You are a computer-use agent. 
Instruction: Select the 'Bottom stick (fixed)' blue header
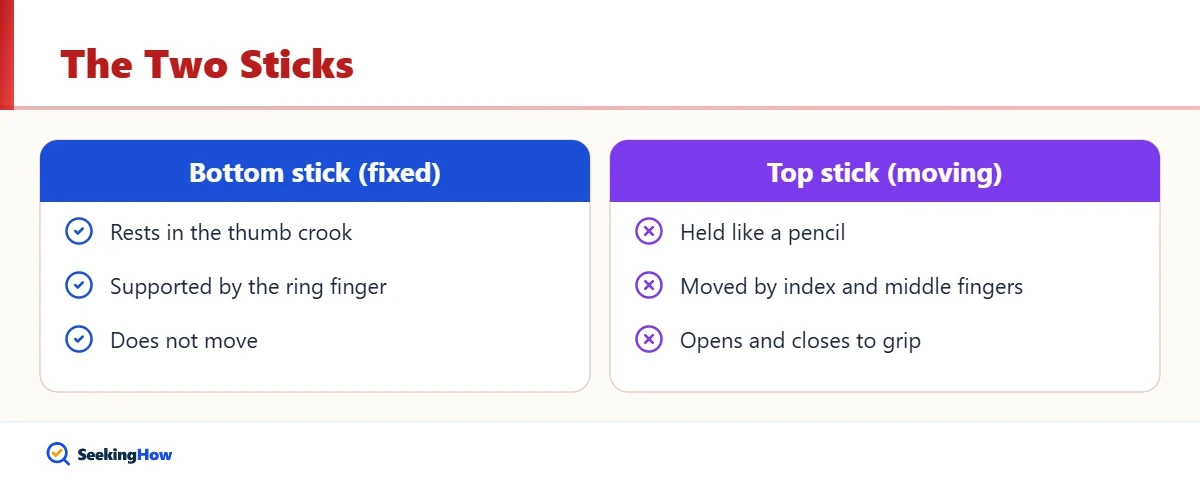[x=315, y=171]
